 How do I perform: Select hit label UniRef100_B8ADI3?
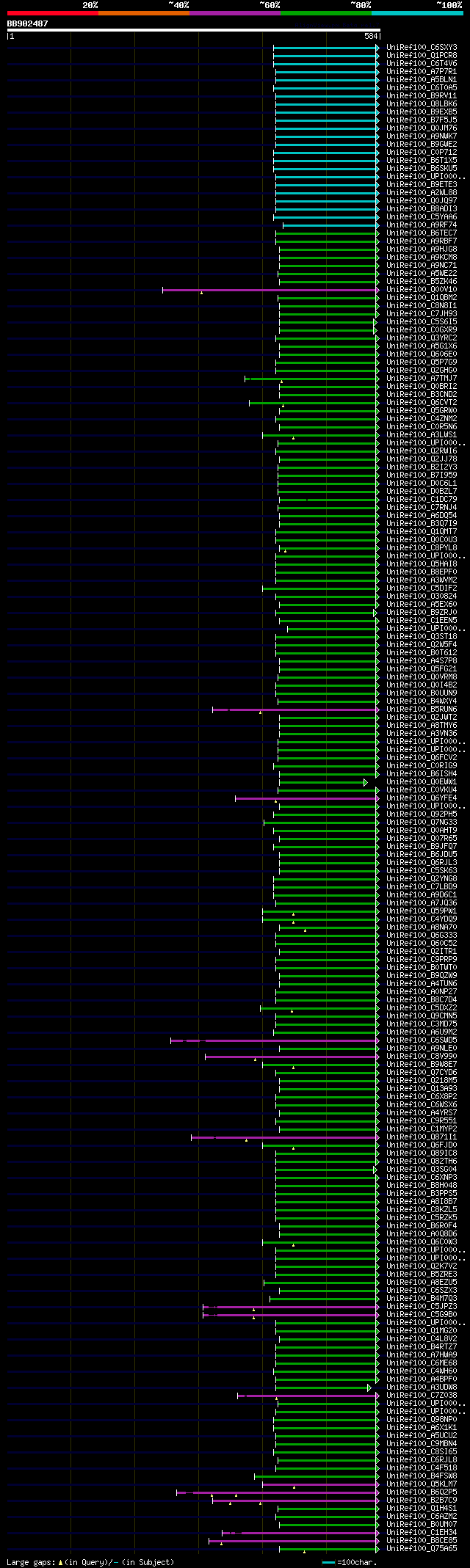(x=422, y=208)
